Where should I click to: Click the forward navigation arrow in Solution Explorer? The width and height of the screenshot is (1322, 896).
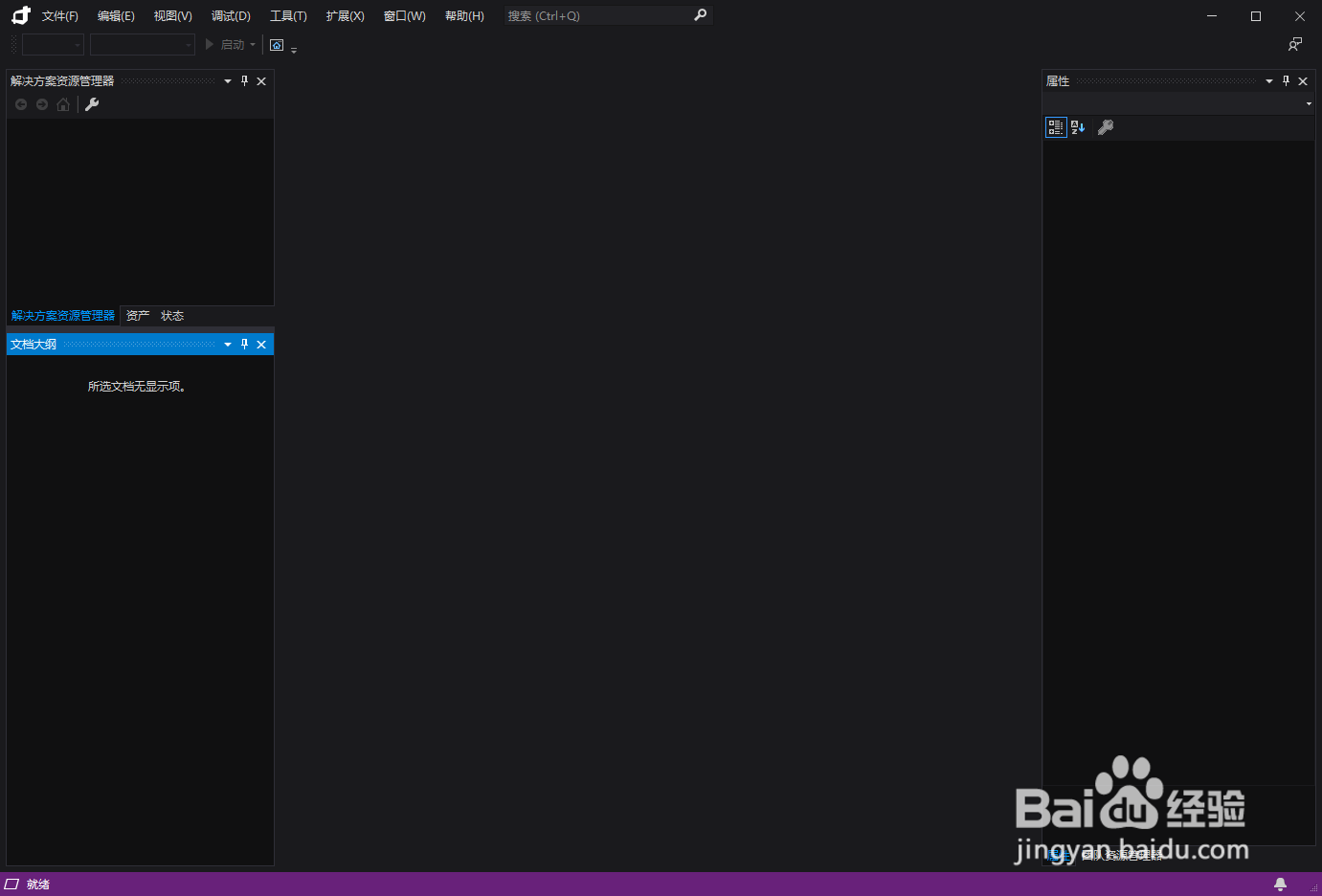click(41, 104)
